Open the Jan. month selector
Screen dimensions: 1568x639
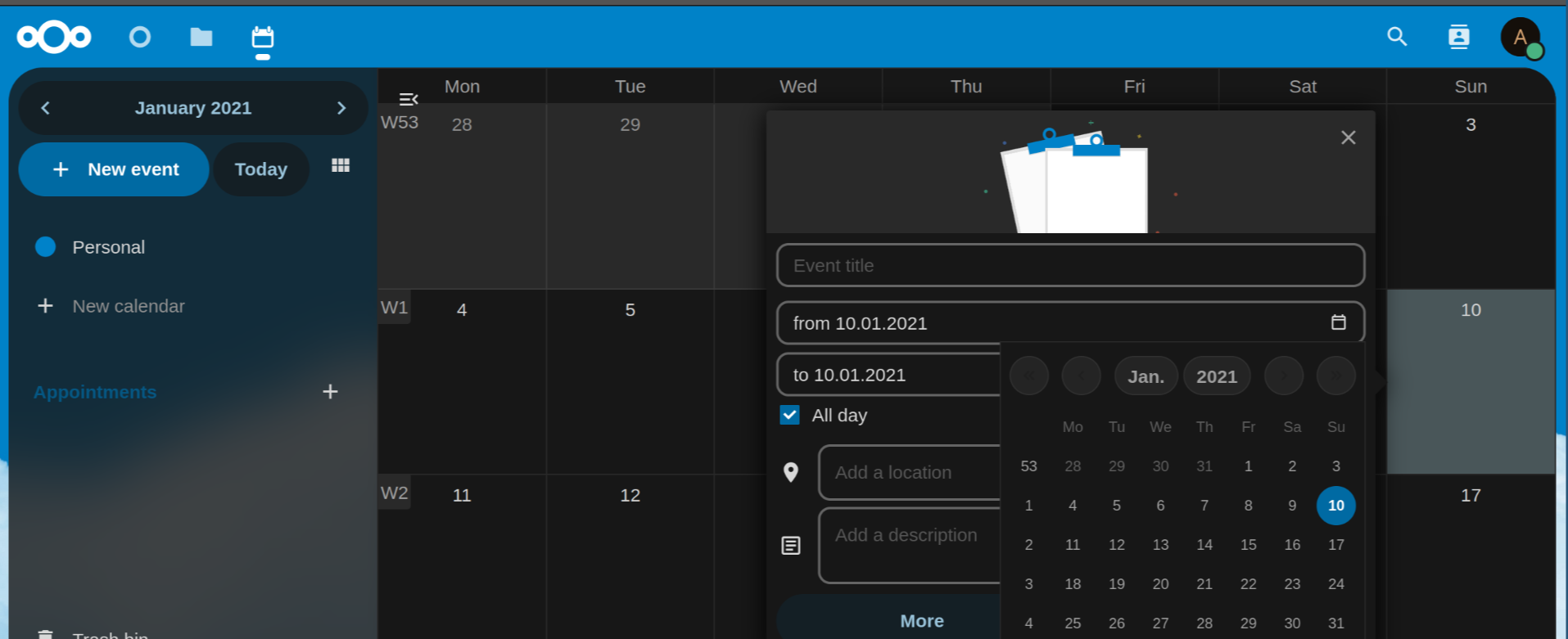pos(1146,376)
